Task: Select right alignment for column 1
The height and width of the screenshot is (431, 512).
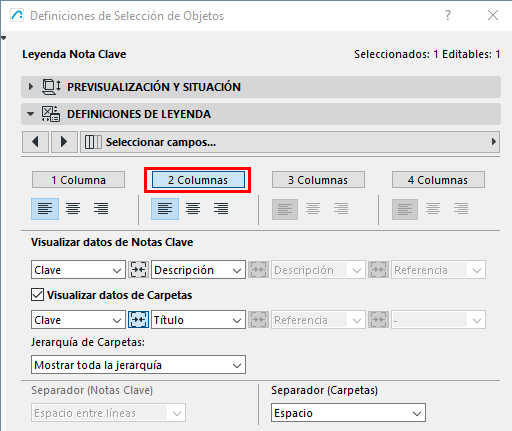Action: tap(101, 209)
